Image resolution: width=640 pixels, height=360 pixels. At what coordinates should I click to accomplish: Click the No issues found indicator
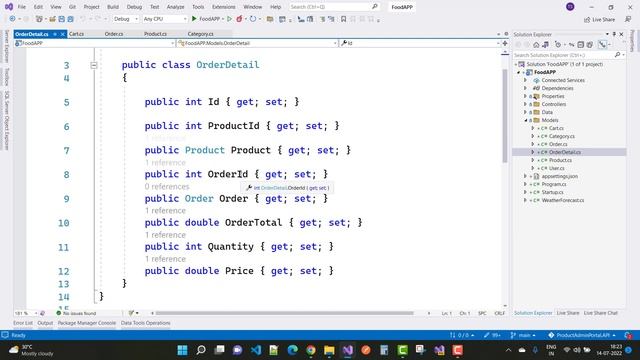[x=76, y=313]
